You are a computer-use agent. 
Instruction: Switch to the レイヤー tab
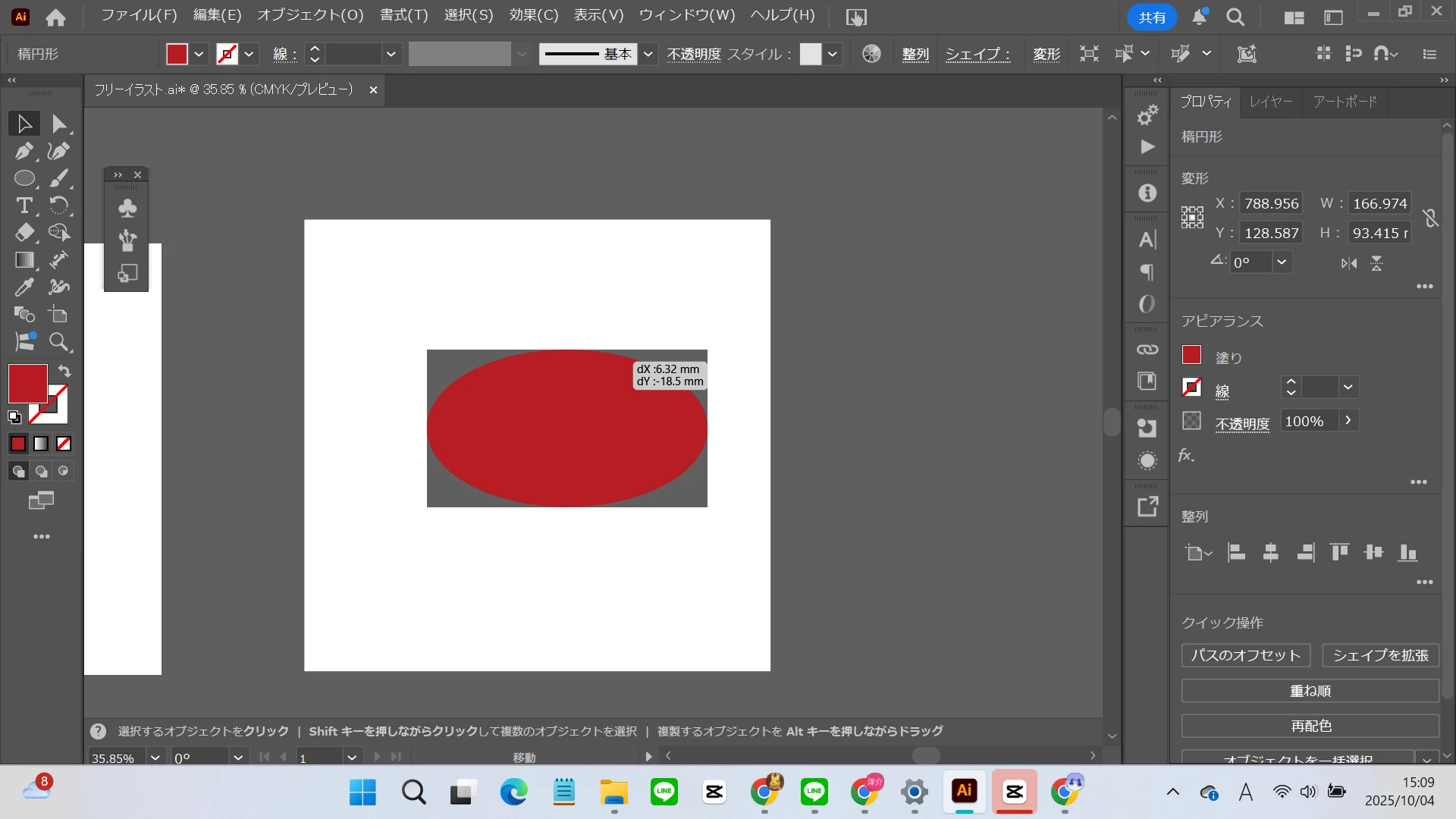coord(1270,102)
